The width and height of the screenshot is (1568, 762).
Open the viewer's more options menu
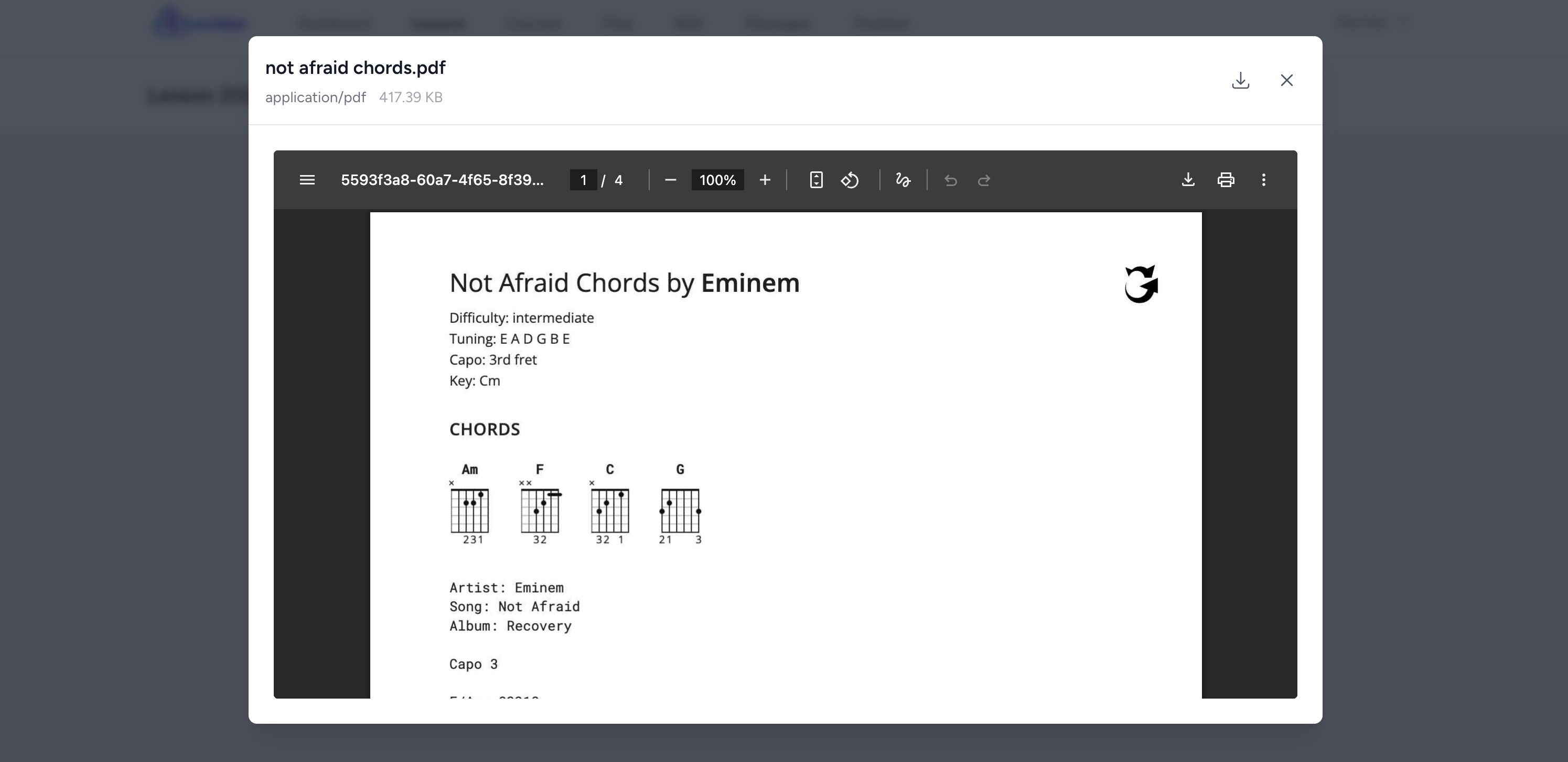(x=1264, y=180)
